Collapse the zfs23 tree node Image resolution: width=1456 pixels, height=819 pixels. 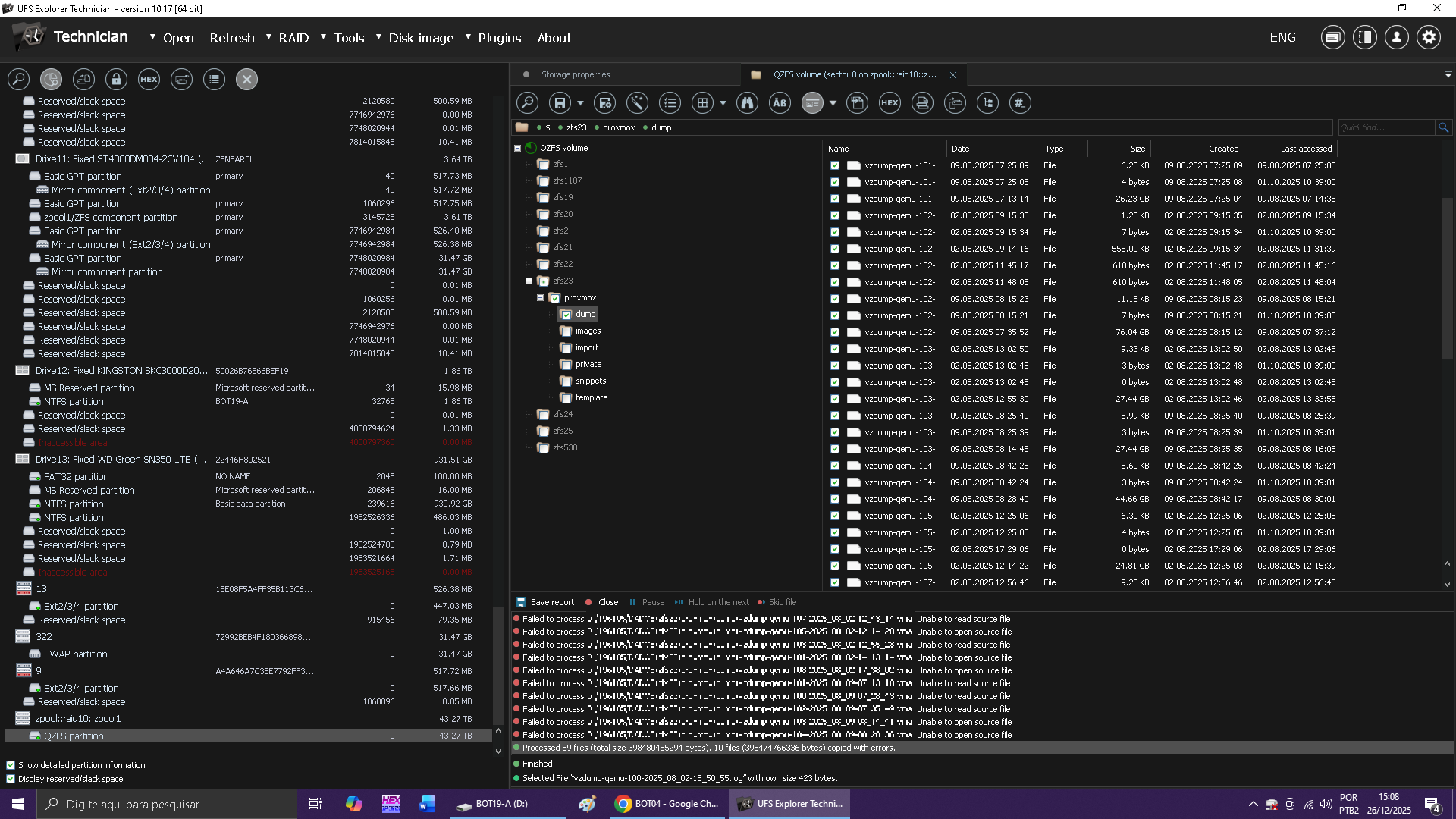[529, 281]
